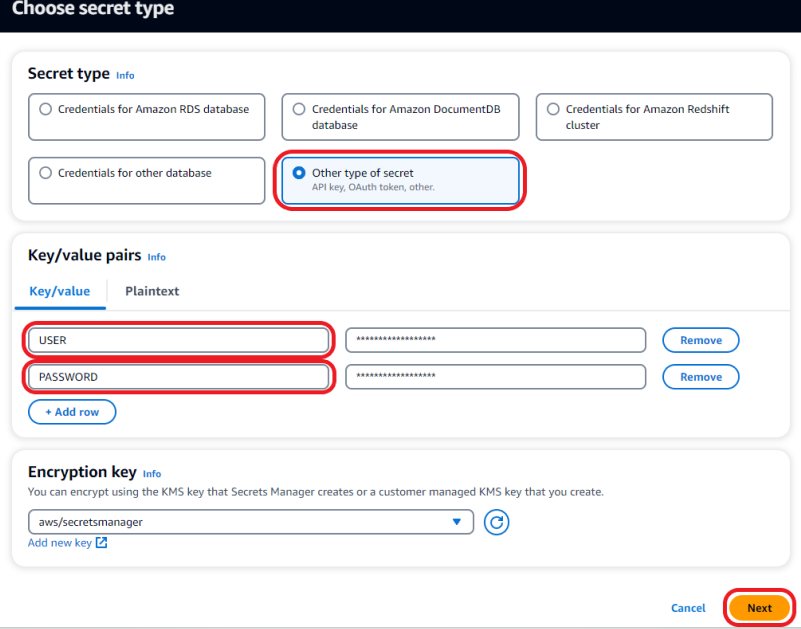Click the PASSWORD masked value field
The image size is (801, 629).
pyautogui.click(x=495, y=377)
